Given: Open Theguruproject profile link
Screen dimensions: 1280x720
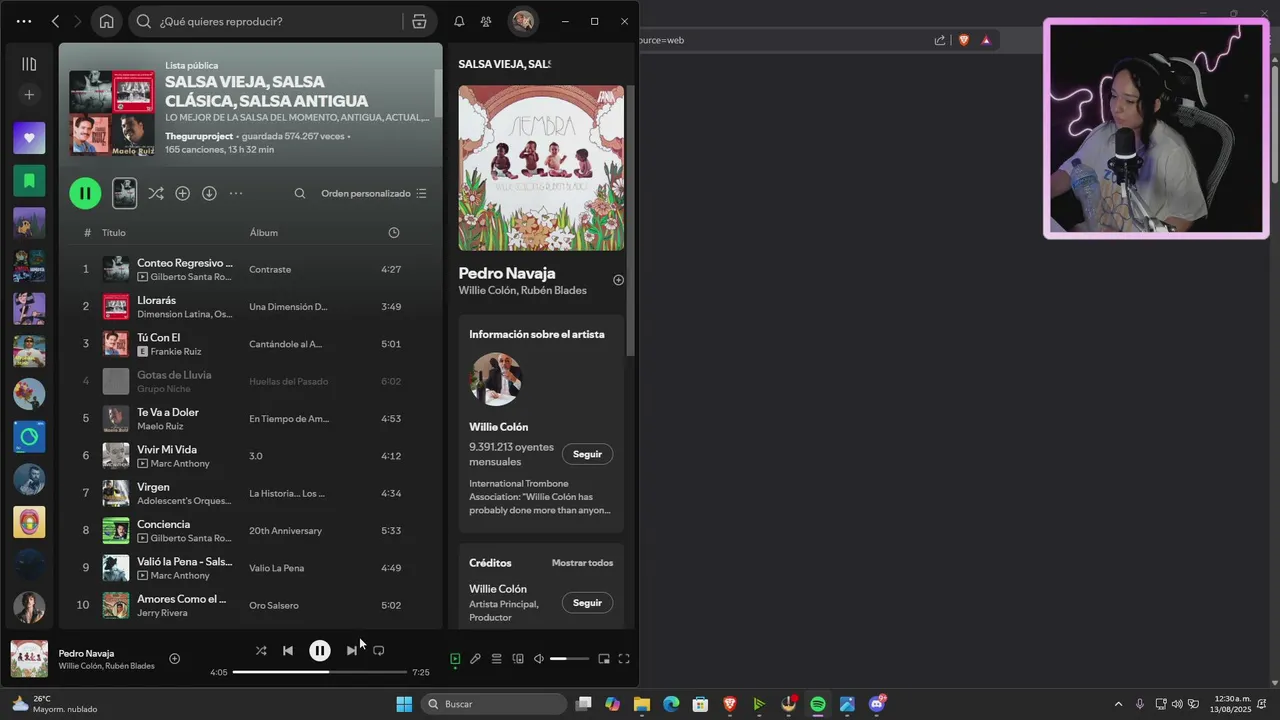Looking at the screenshot, I should coord(199,136).
